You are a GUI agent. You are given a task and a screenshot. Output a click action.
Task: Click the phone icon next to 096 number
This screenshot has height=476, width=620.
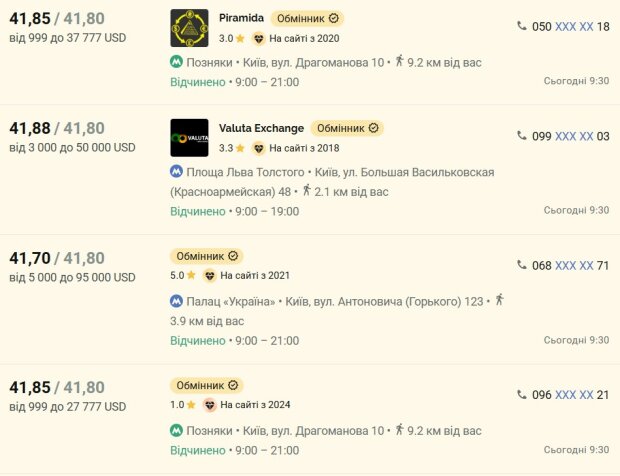click(522, 394)
